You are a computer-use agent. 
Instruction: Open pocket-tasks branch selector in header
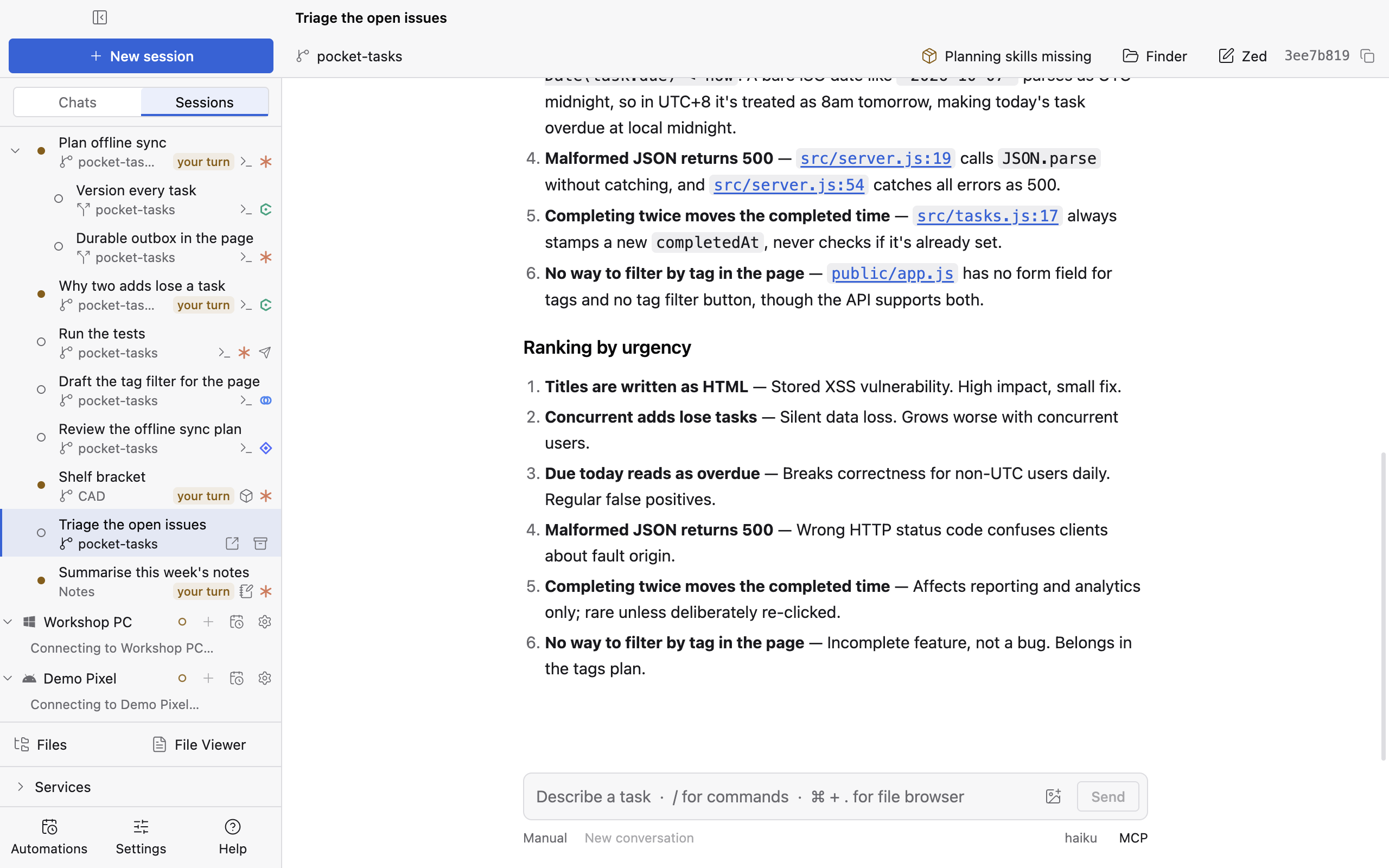click(x=349, y=56)
